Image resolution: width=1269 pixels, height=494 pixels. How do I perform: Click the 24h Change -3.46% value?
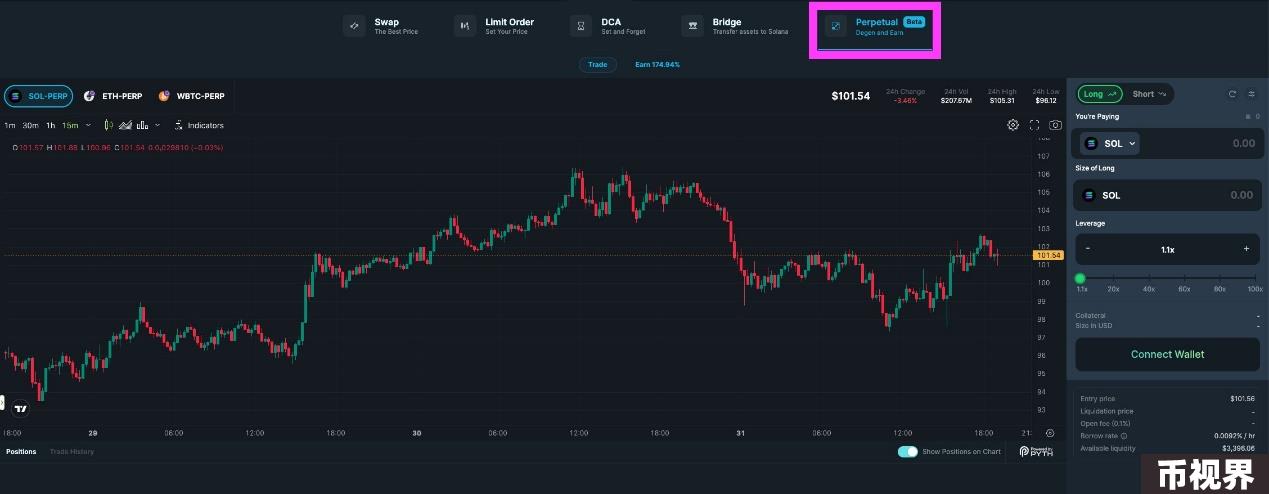(907, 101)
